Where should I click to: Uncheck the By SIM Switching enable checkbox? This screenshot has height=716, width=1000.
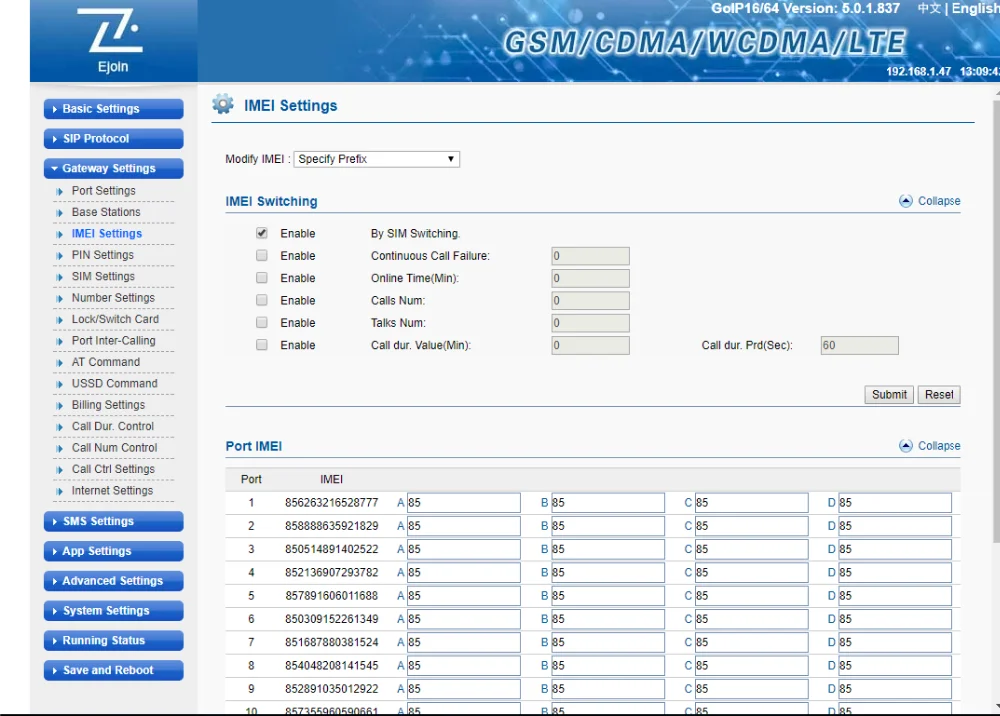click(262, 233)
